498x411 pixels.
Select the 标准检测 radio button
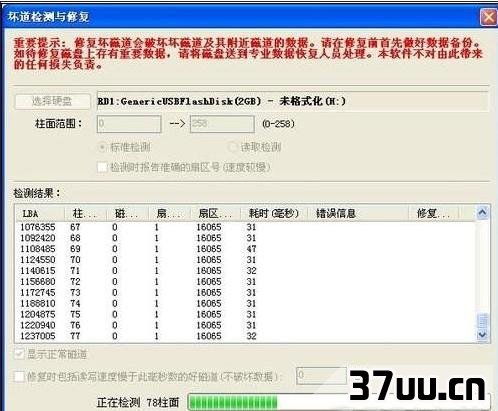pyautogui.click(x=102, y=147)
